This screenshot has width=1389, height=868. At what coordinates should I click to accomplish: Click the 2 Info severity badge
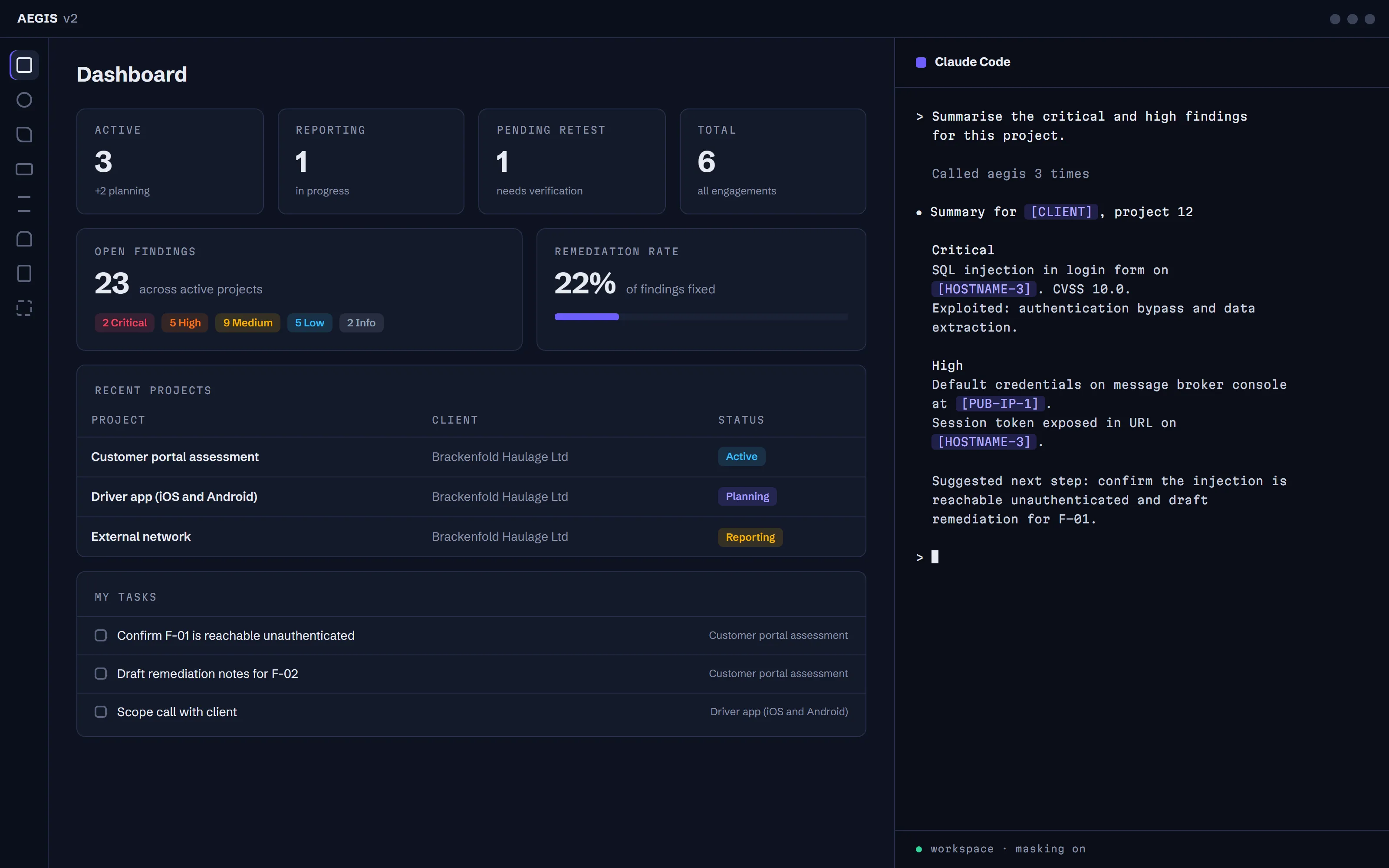point(361,322)
